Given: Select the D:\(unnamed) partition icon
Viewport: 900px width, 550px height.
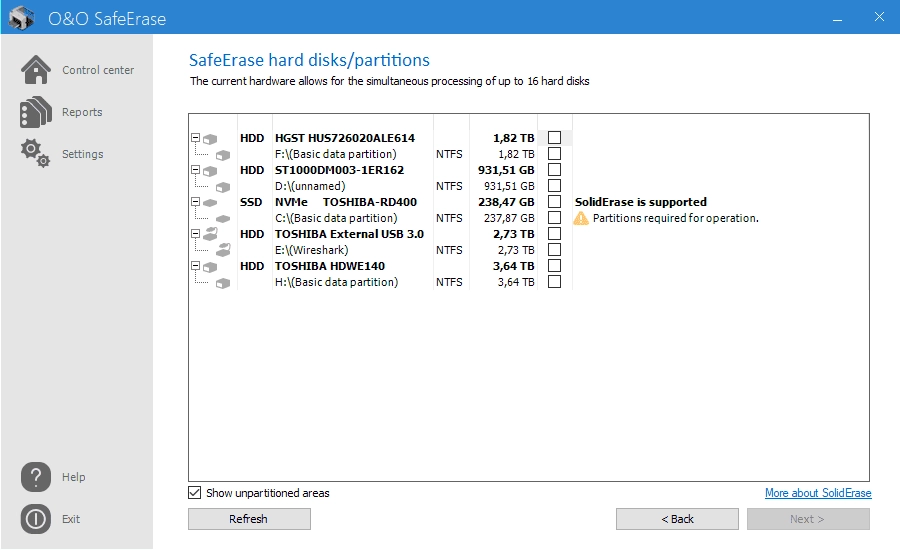Looking at the screenshot, I should click(223, 187).
